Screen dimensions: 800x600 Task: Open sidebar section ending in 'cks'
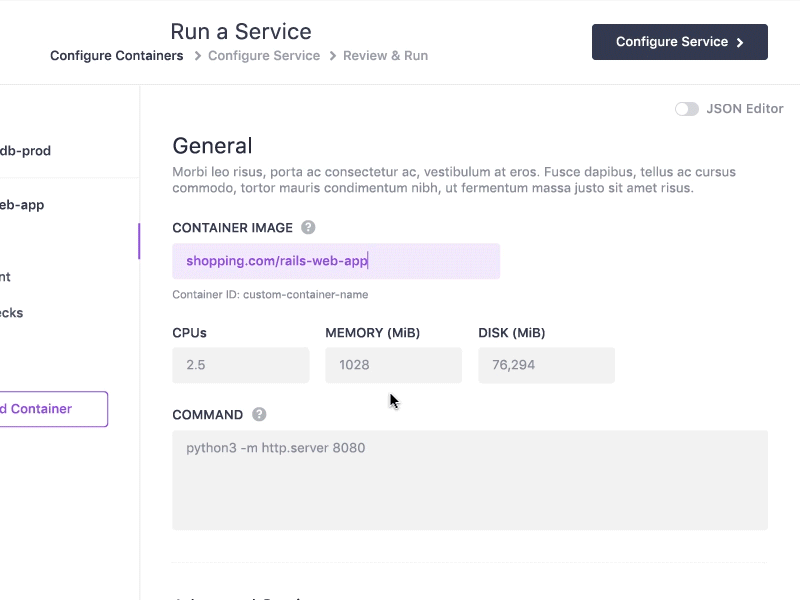12,313
